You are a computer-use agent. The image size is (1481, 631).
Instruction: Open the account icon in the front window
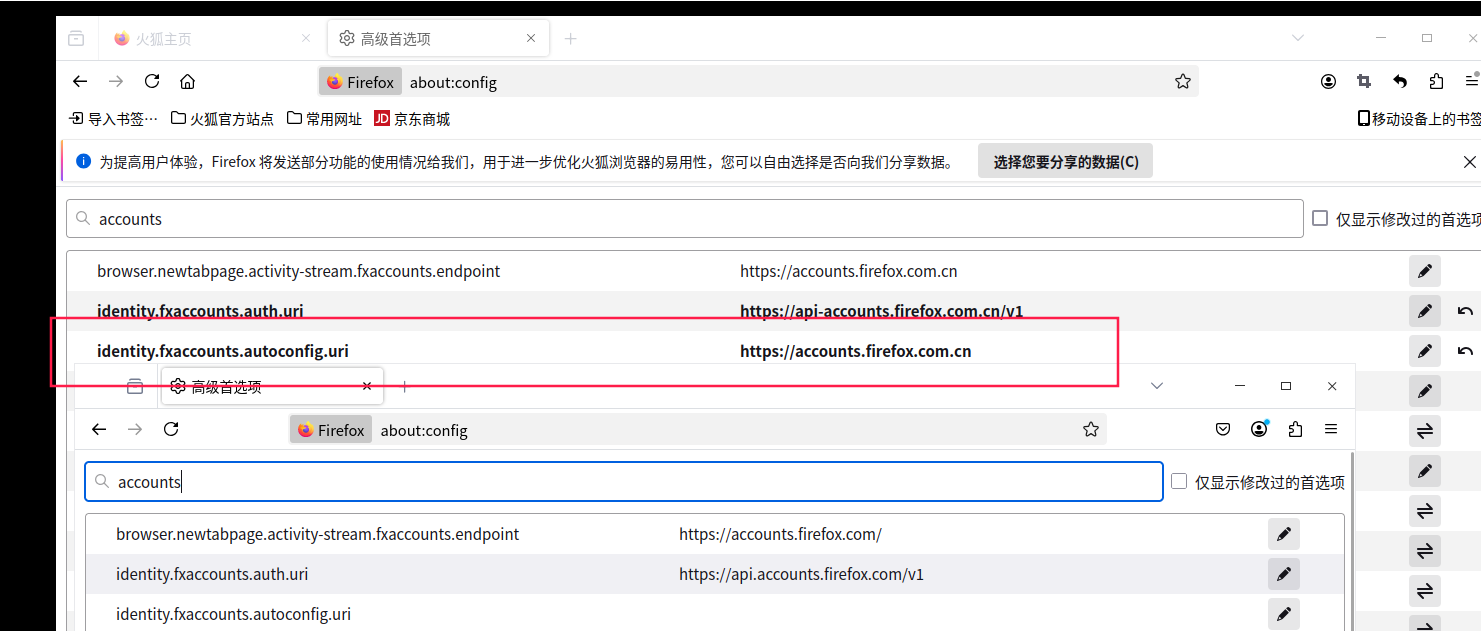1259,429
